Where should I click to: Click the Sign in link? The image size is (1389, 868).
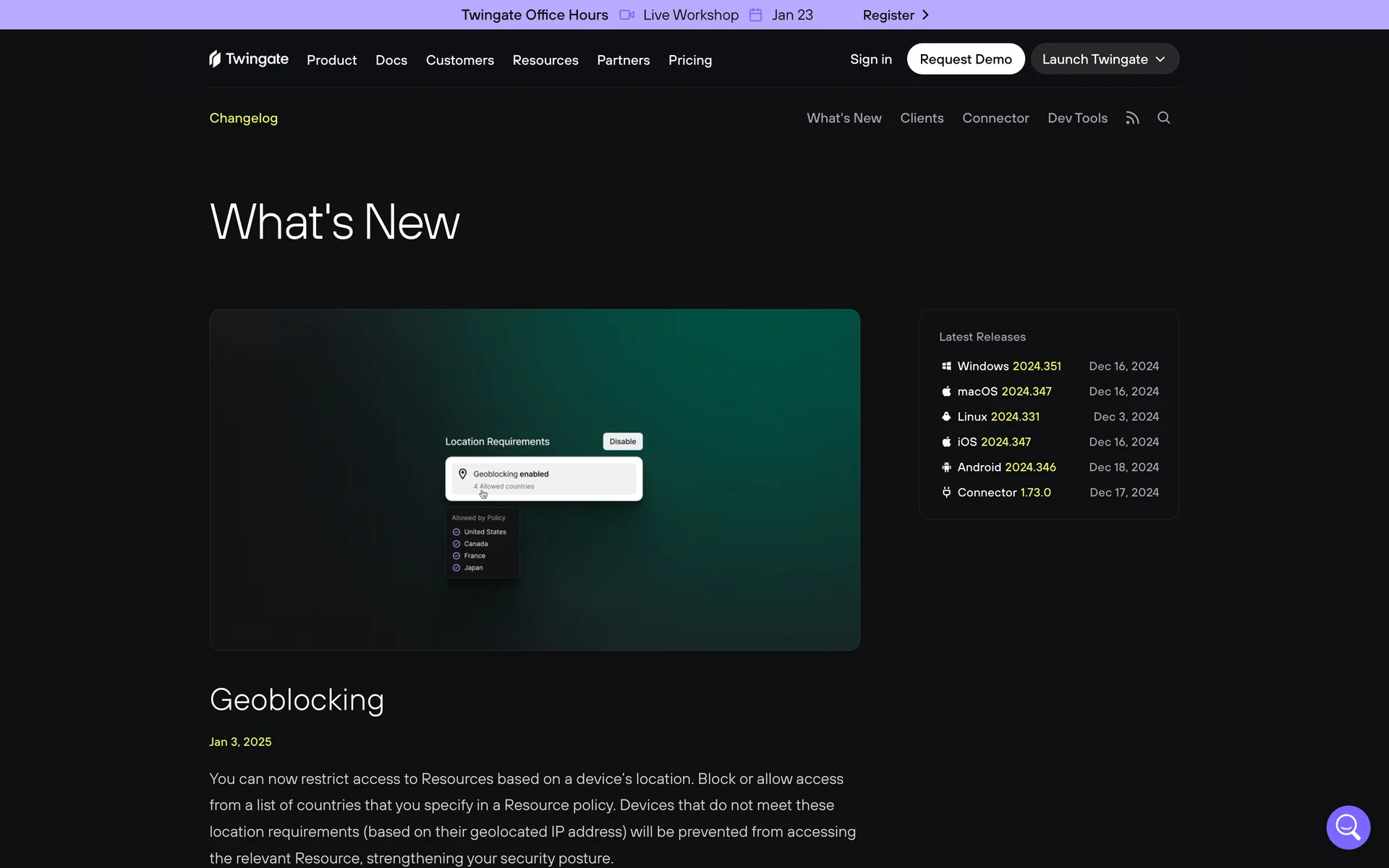point(870,59)
